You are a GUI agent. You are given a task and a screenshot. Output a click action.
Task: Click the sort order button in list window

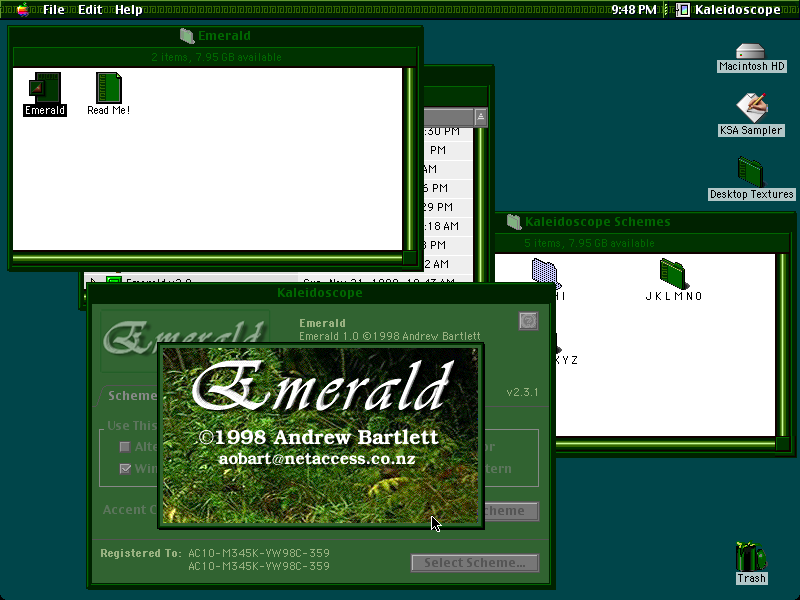click(x=481, y=117)
